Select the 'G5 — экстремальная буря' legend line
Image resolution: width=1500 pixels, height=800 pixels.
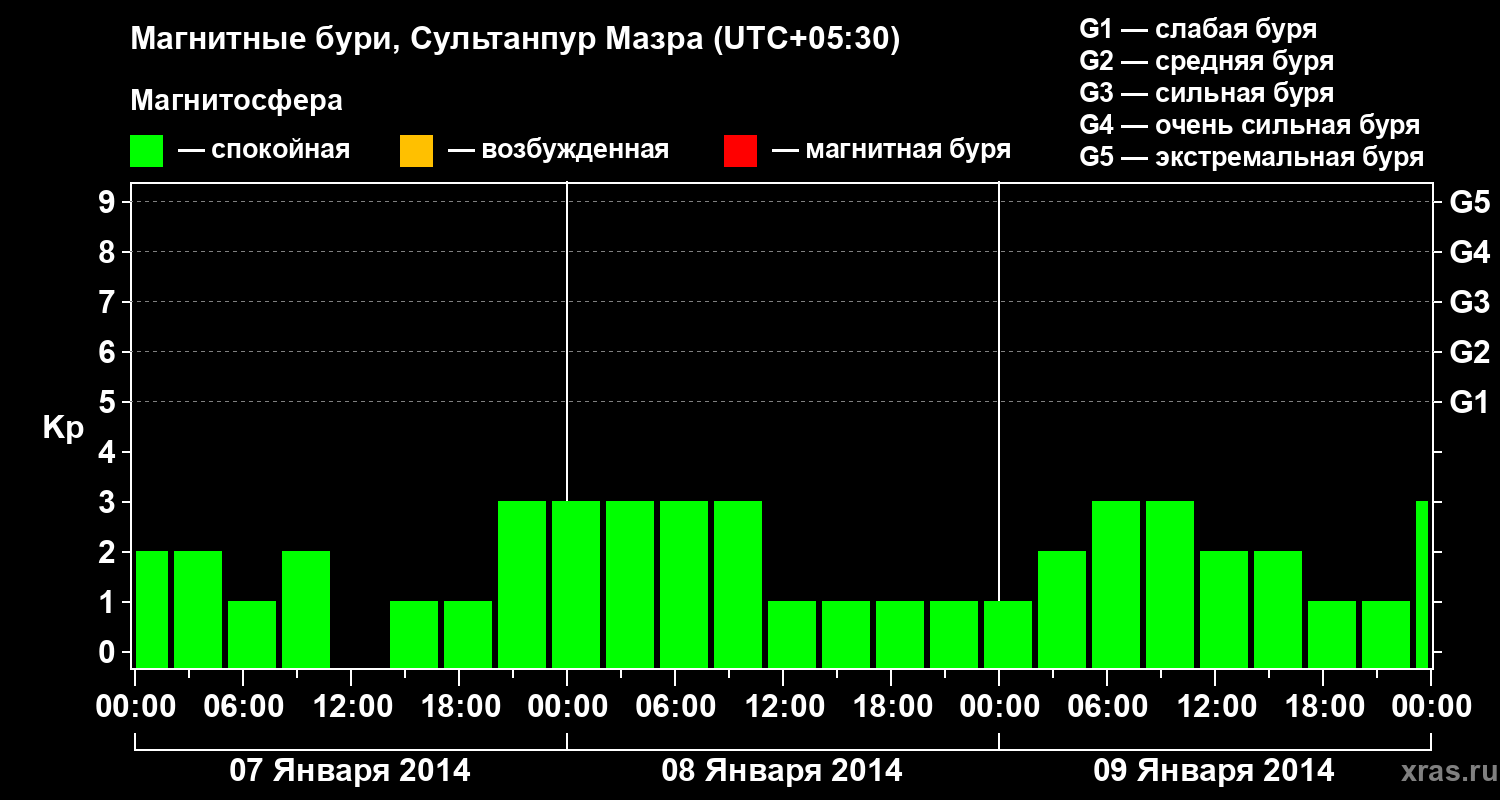(1252, 157)
